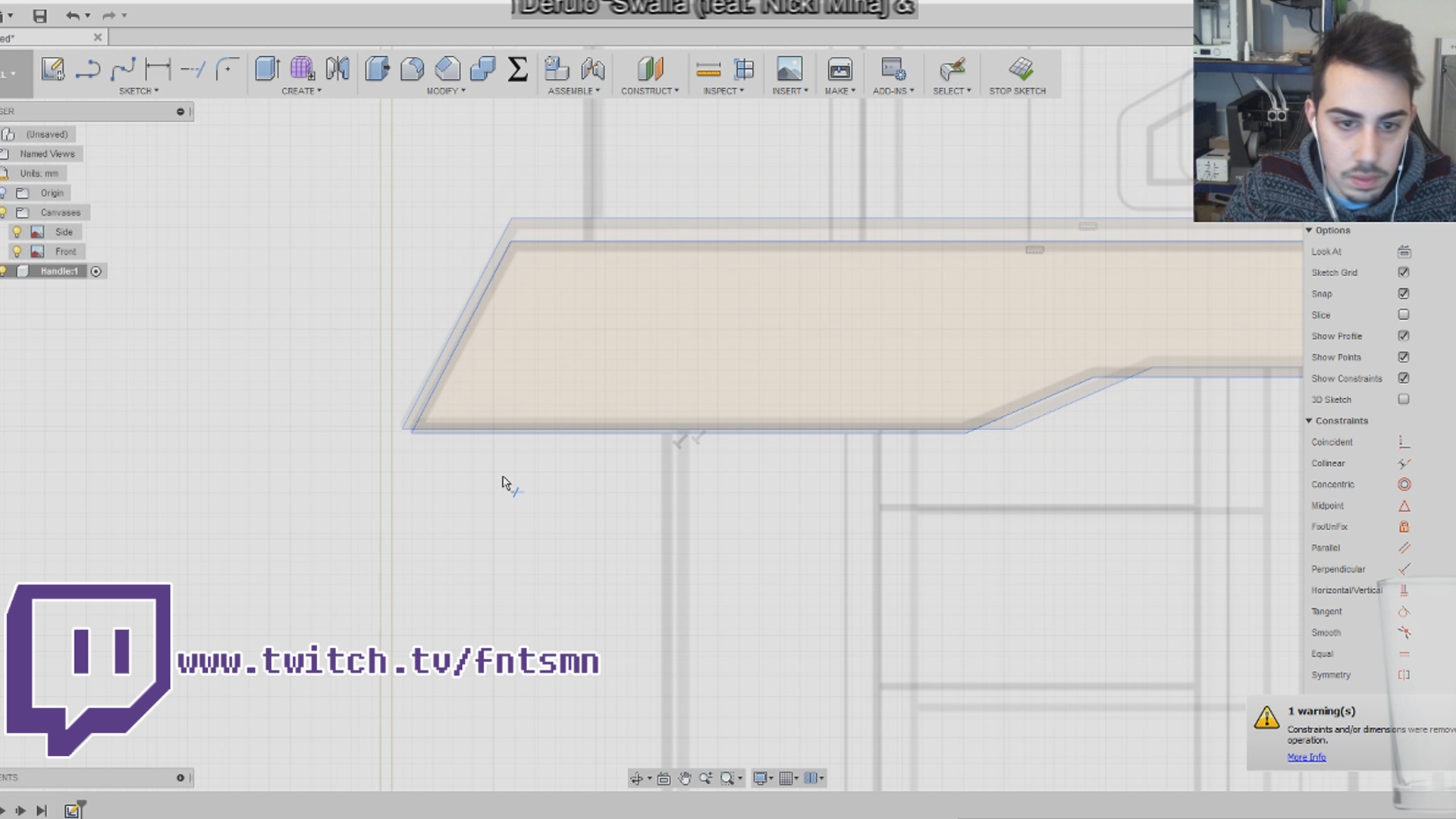Toggle visibility bulb of Front canvas
This screenshot has width=1456, height=819.
coord(17,252)
